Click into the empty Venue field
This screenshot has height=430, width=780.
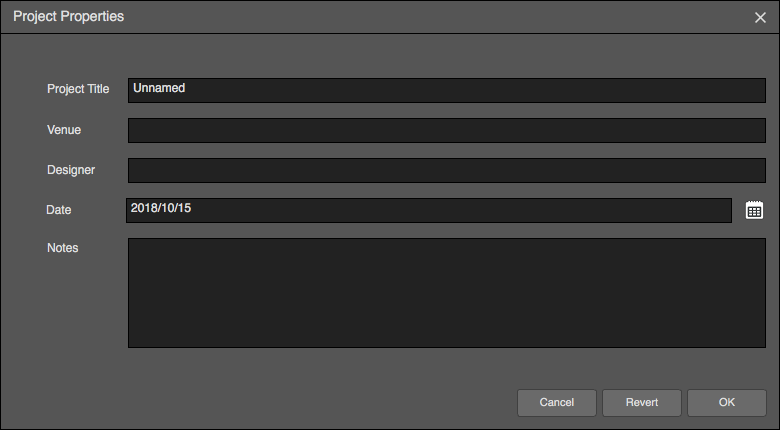coord(447,130)
